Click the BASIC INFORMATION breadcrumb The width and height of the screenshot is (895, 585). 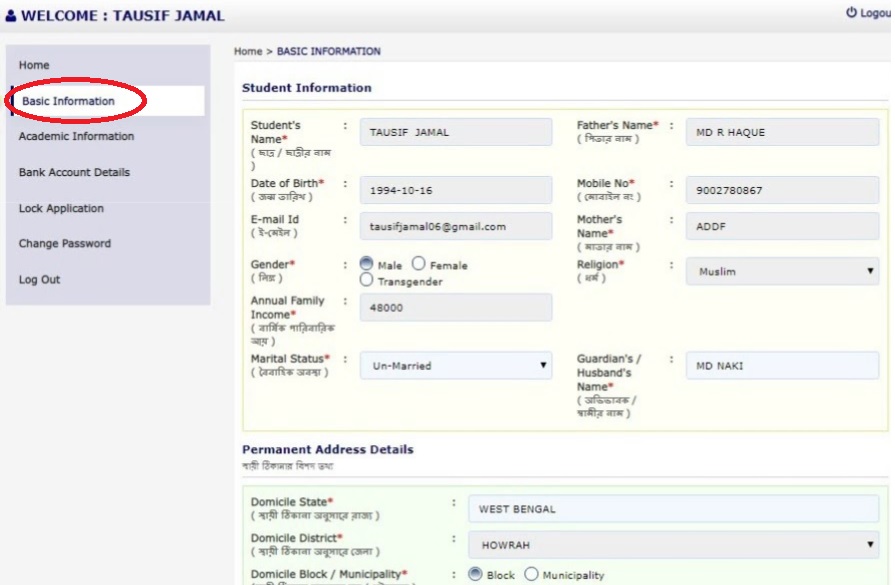click(328, 51)
